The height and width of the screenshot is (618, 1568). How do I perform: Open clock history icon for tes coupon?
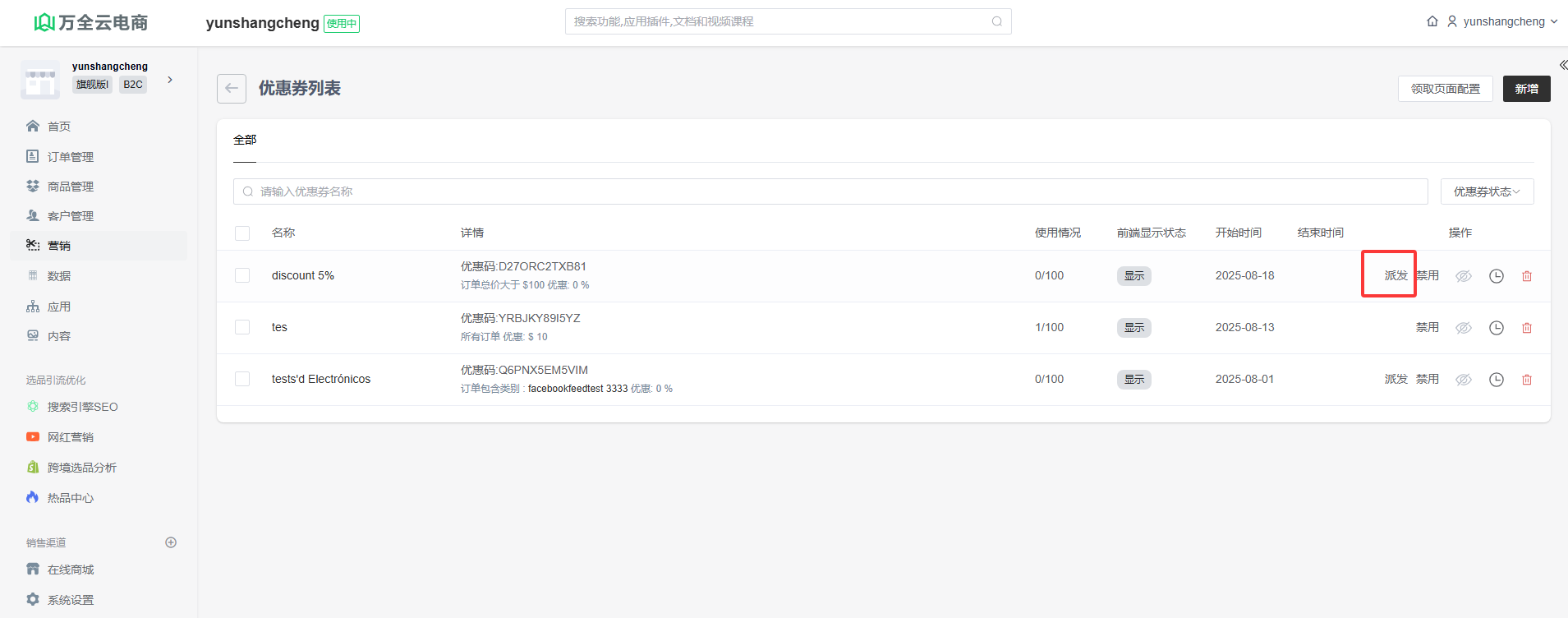(1496, 328)
